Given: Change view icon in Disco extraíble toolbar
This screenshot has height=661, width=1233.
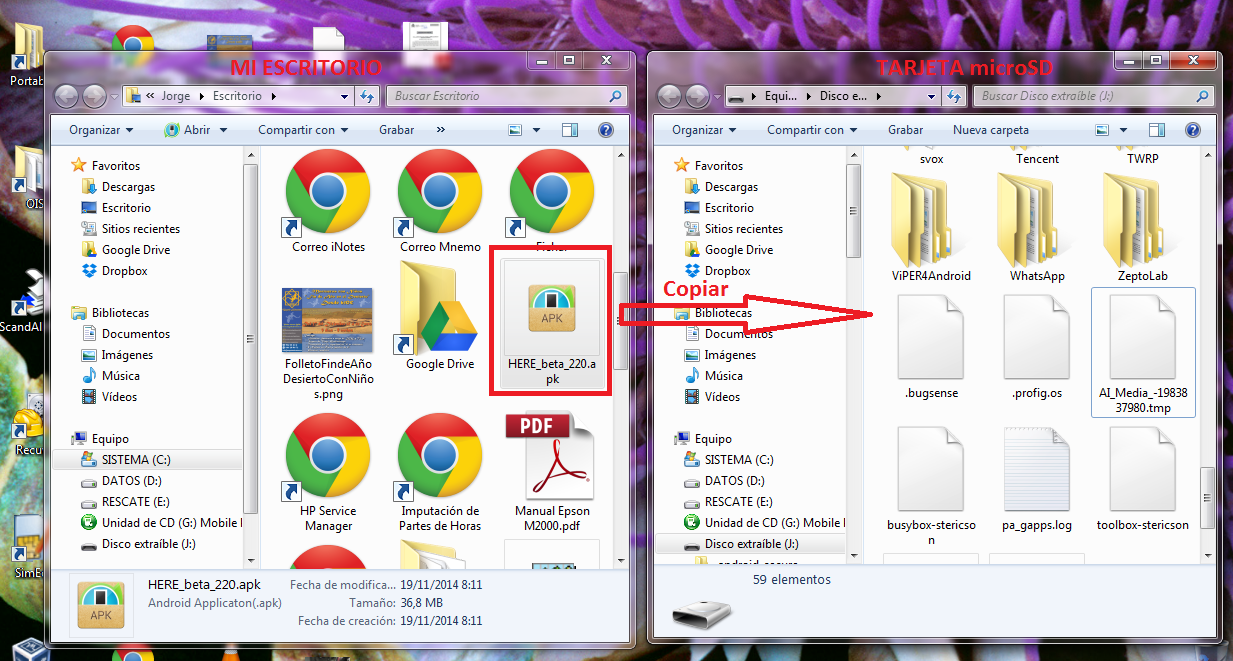Looking at the screenshot, I should [x=1103, y=130].
